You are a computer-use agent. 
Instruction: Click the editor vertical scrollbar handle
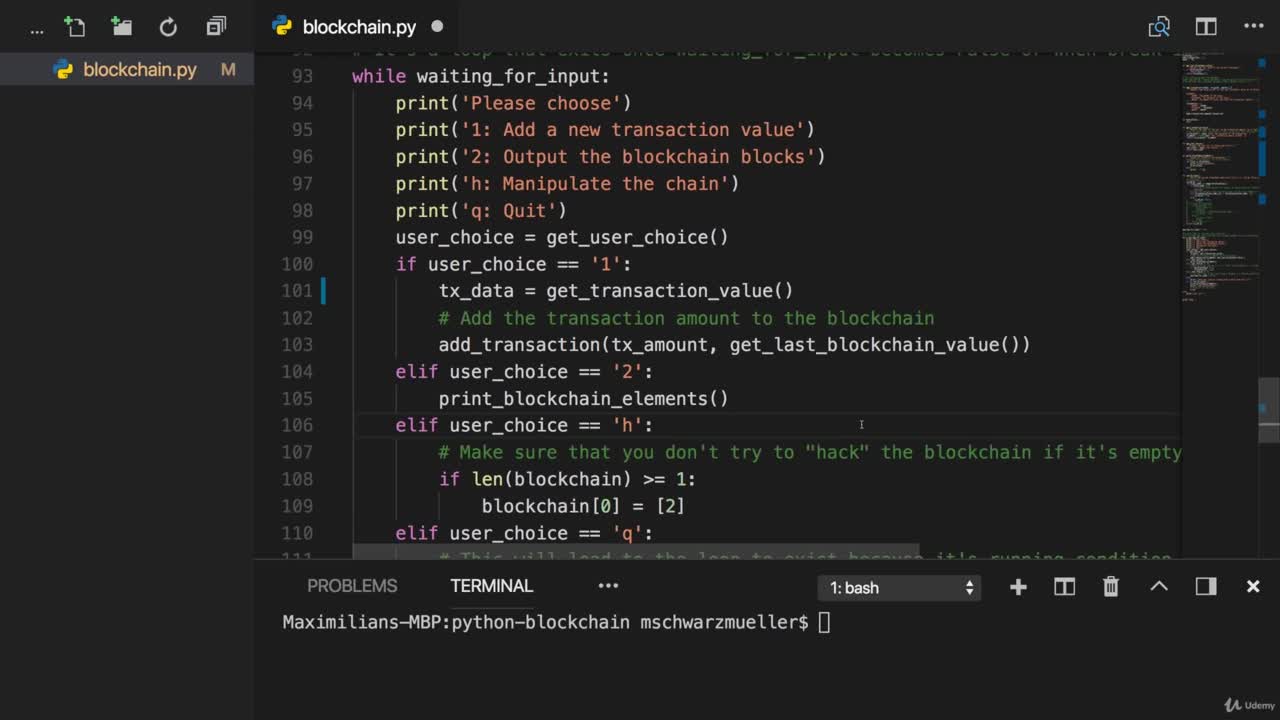pyautogui.click(x=1269, y=409)
